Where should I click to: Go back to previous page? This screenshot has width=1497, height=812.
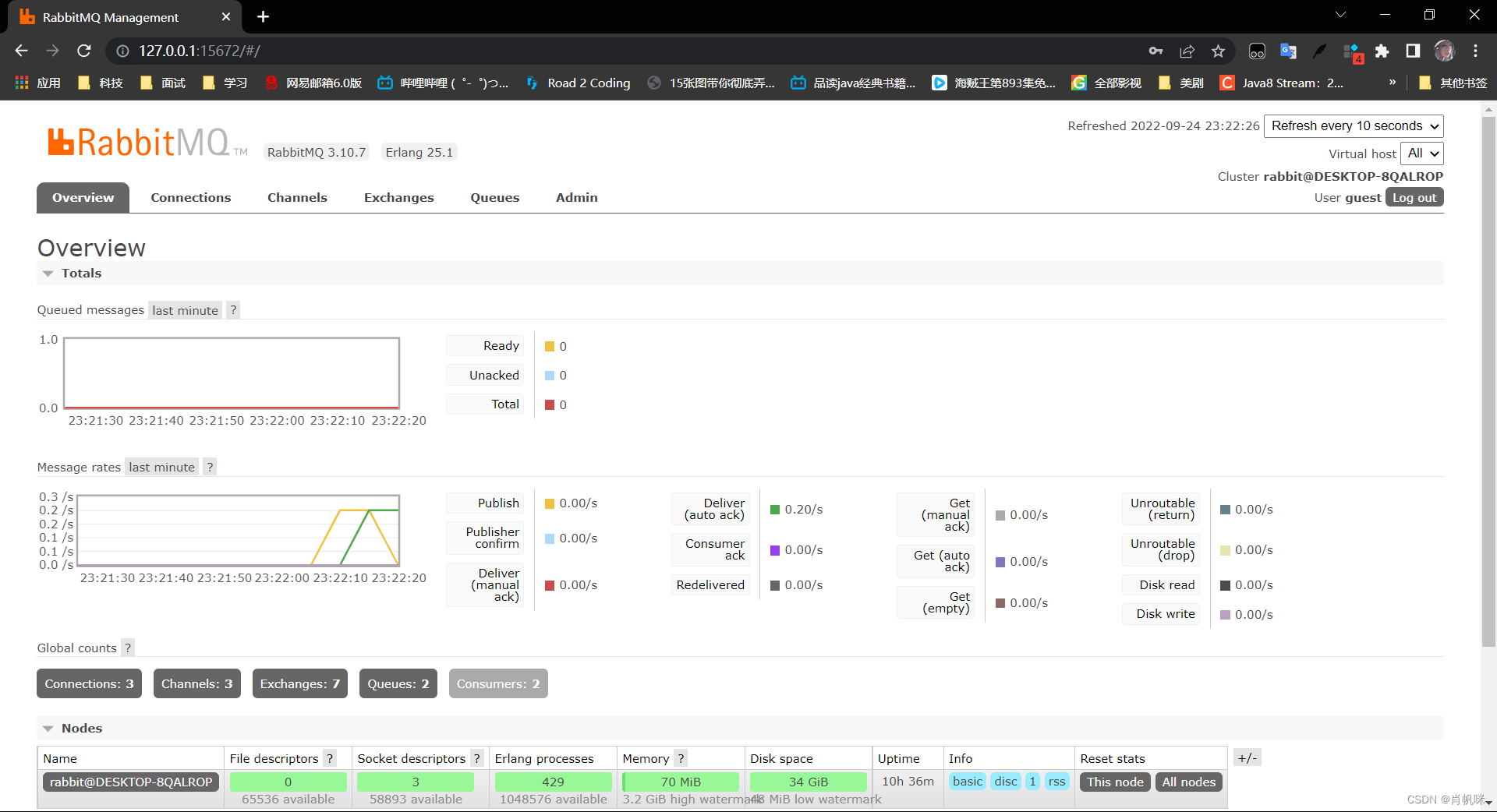[21, 51]
